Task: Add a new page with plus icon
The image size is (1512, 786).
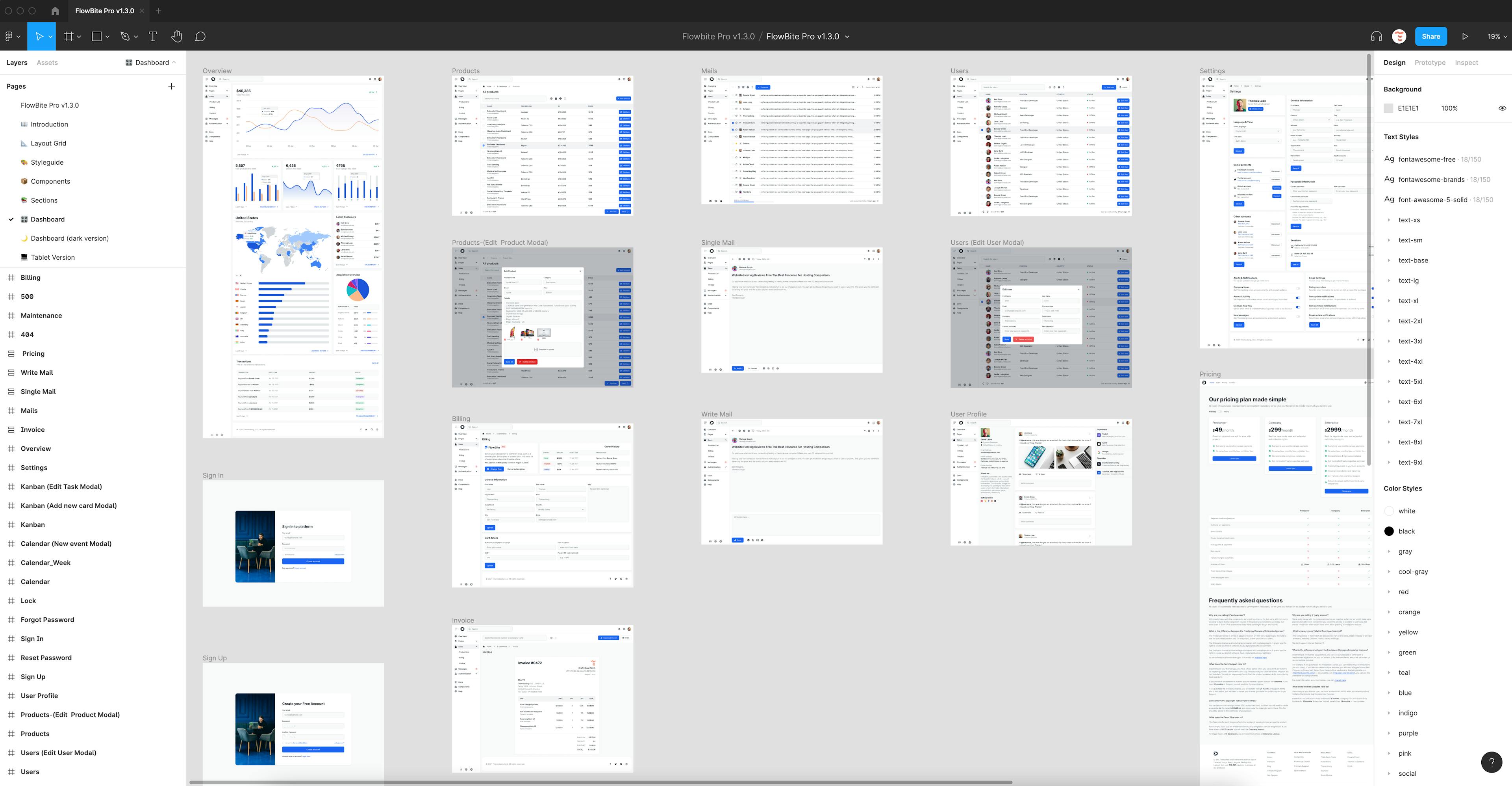Action: click(x=171, y=86)
